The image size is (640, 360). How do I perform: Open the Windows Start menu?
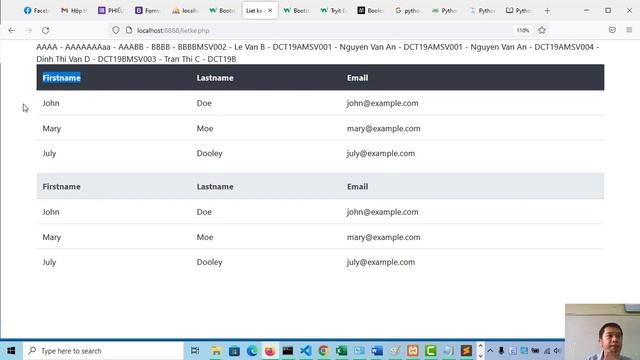11,351
